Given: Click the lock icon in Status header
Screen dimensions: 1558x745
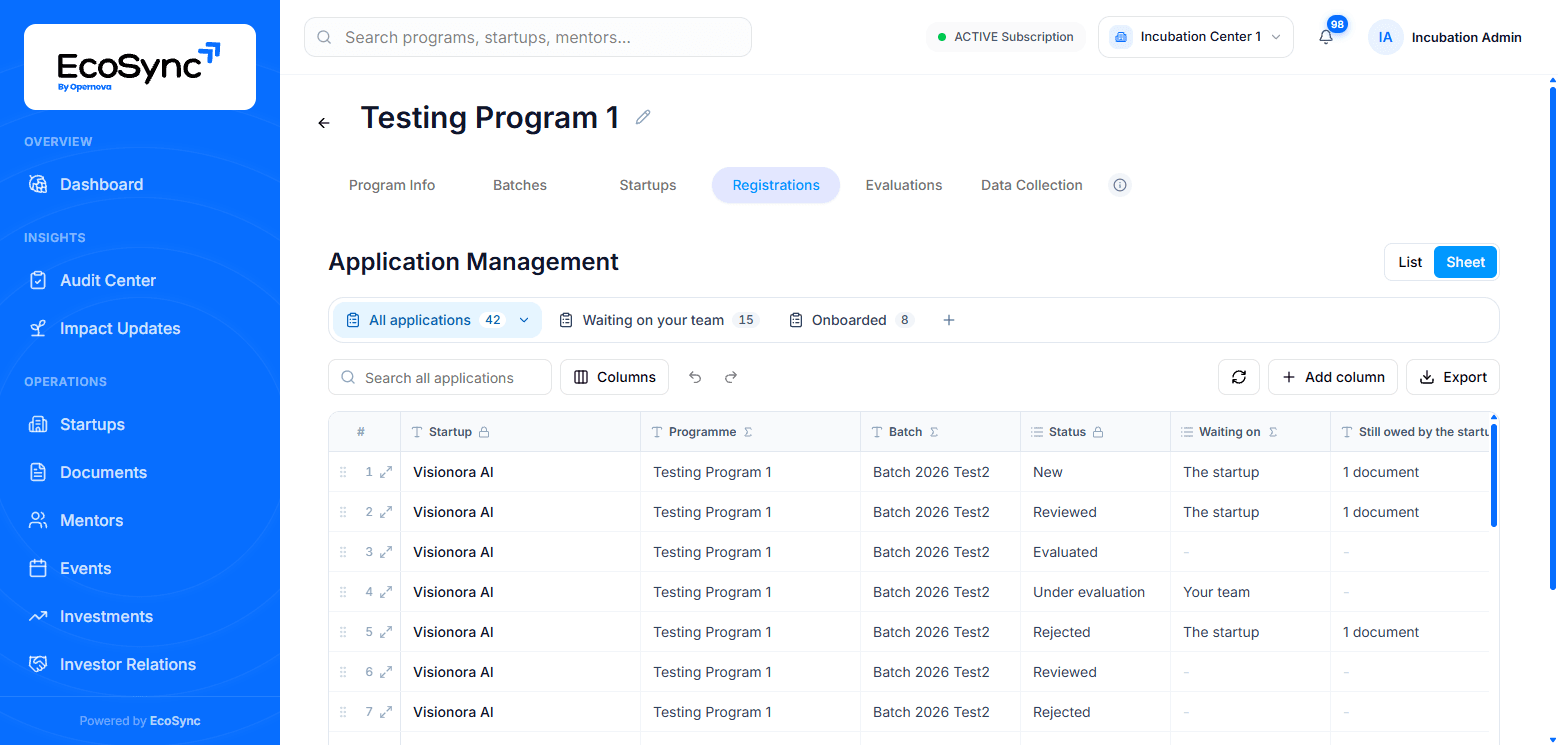Looking at the screenshot, I should point(1098,432).
